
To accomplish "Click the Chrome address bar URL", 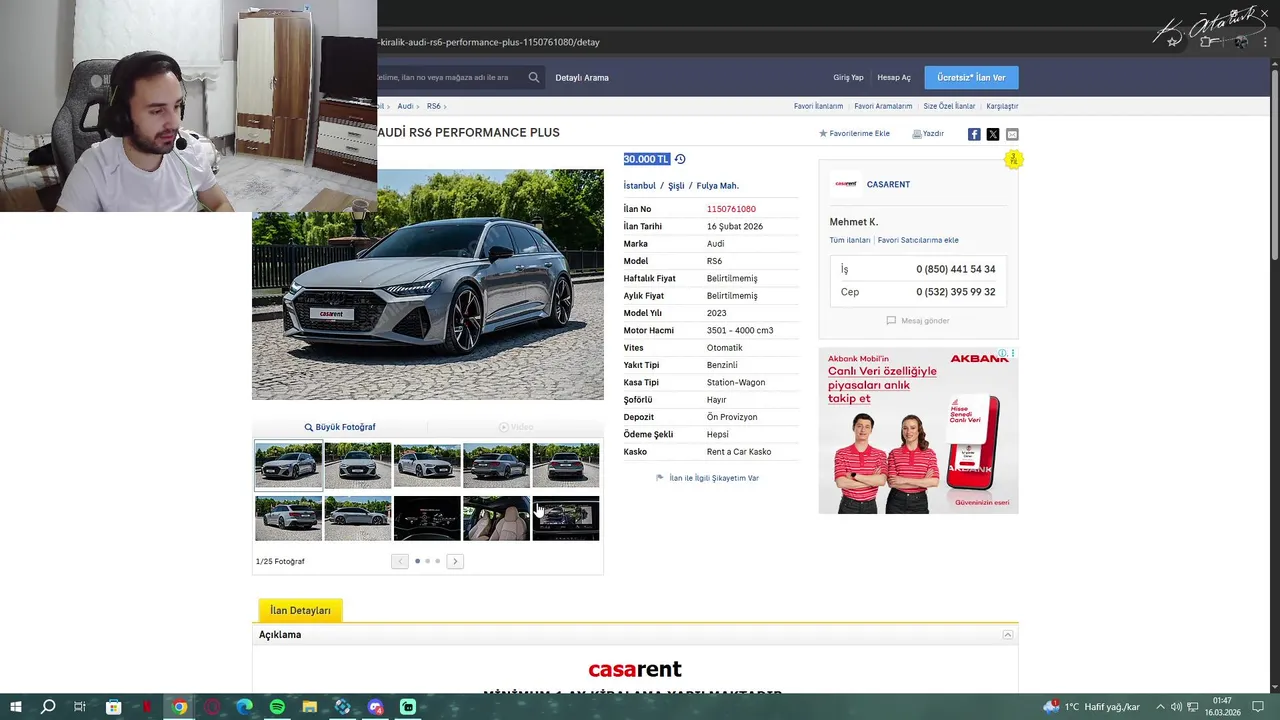I will tap(488, 42).
